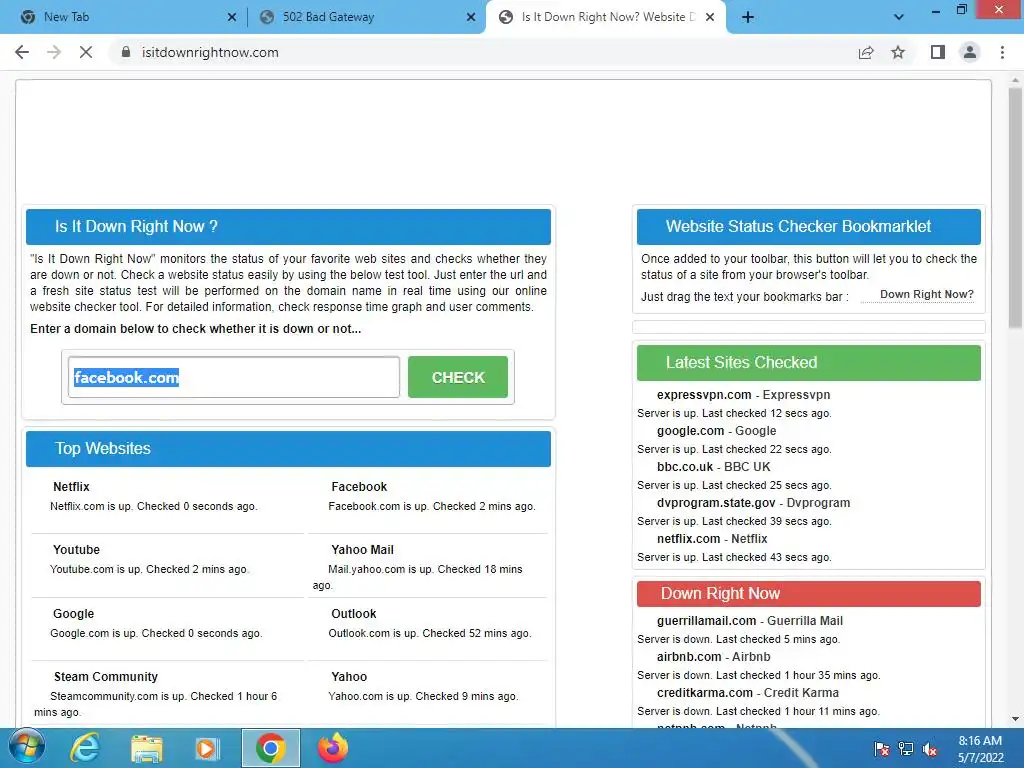Open Windows Explorer folder taskbar icon
Viewport: 1024px width, 768px height.
point(146,748)
